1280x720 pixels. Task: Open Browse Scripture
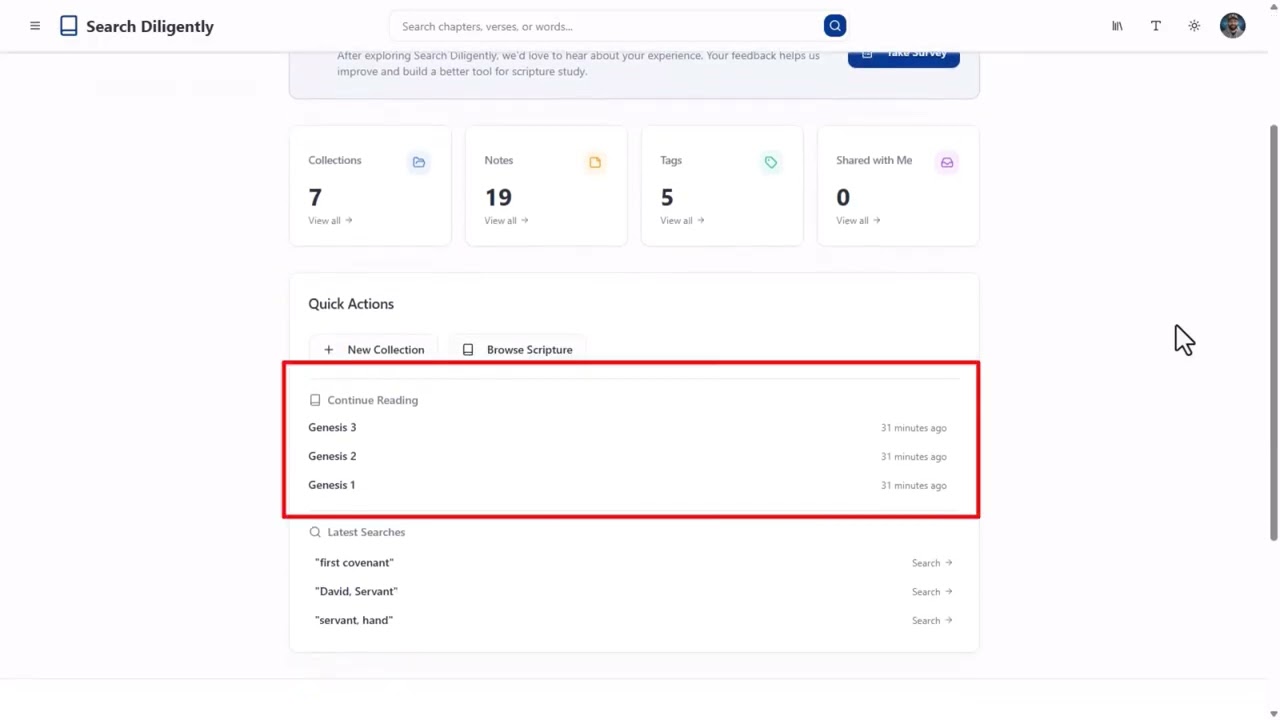(516, 349)
